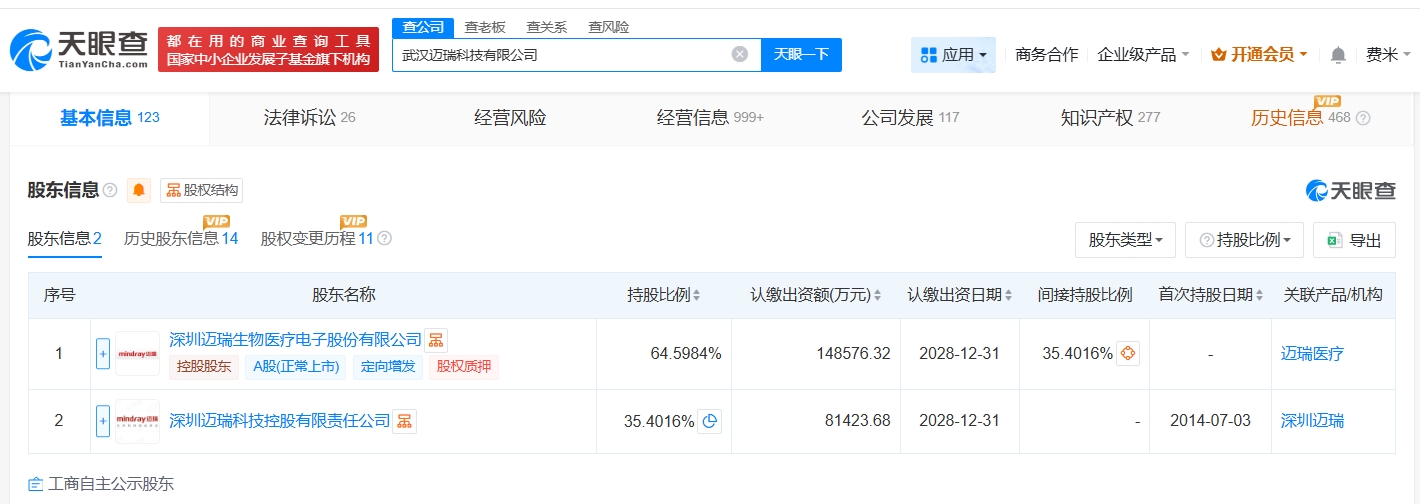The image size is (1420, 504).
Task: Clear the search box text
Action: click(x=740, y=55)
